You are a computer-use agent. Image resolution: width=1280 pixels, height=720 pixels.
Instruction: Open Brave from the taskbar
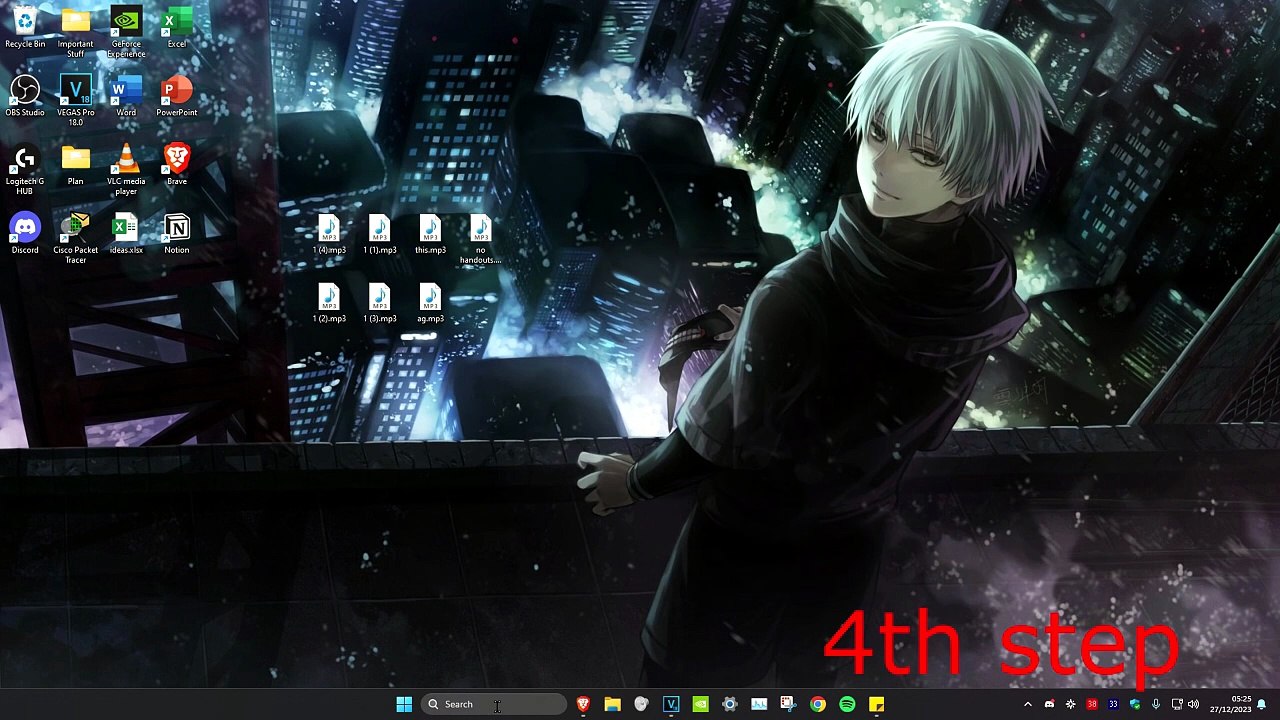pyautogui.click(x=583, y=704)
